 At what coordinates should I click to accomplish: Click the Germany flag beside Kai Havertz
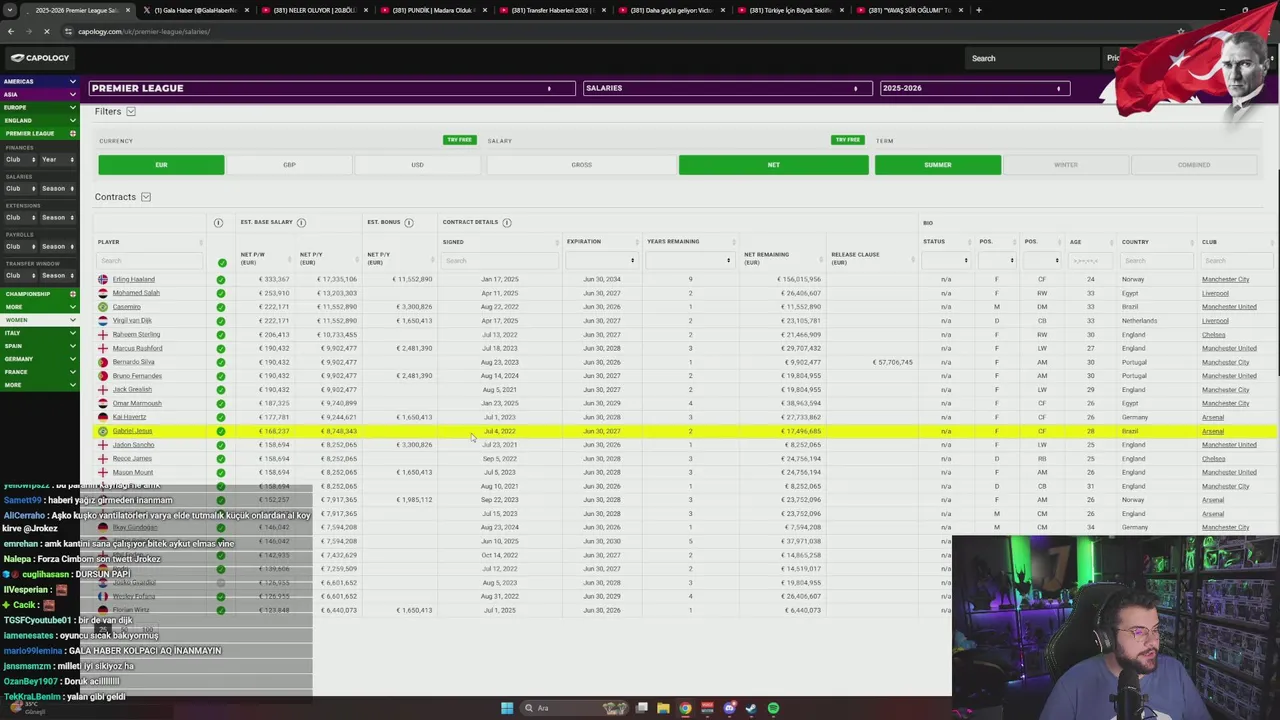pos(103,417)
